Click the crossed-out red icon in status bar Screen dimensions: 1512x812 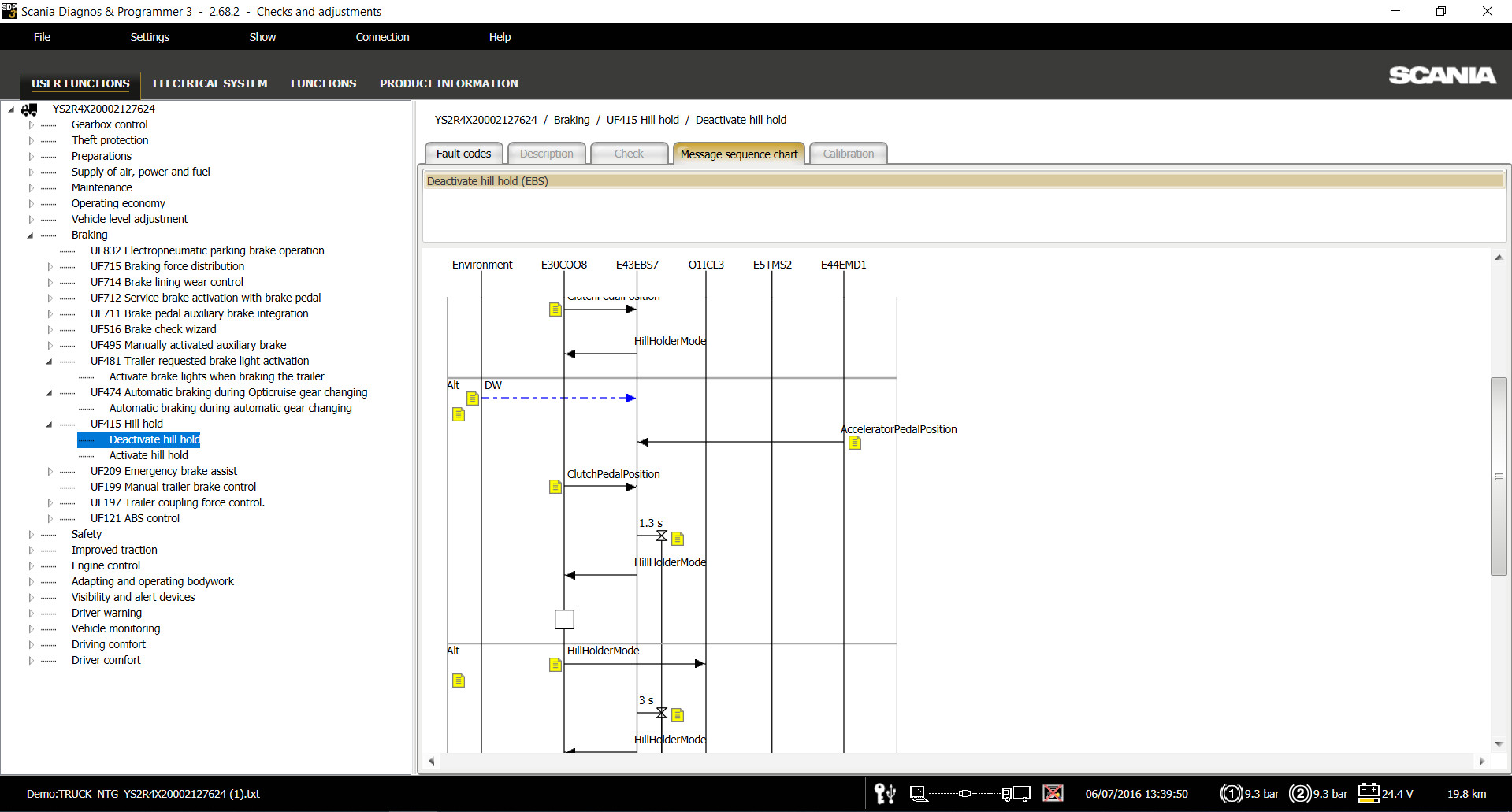coord(1053,793)
